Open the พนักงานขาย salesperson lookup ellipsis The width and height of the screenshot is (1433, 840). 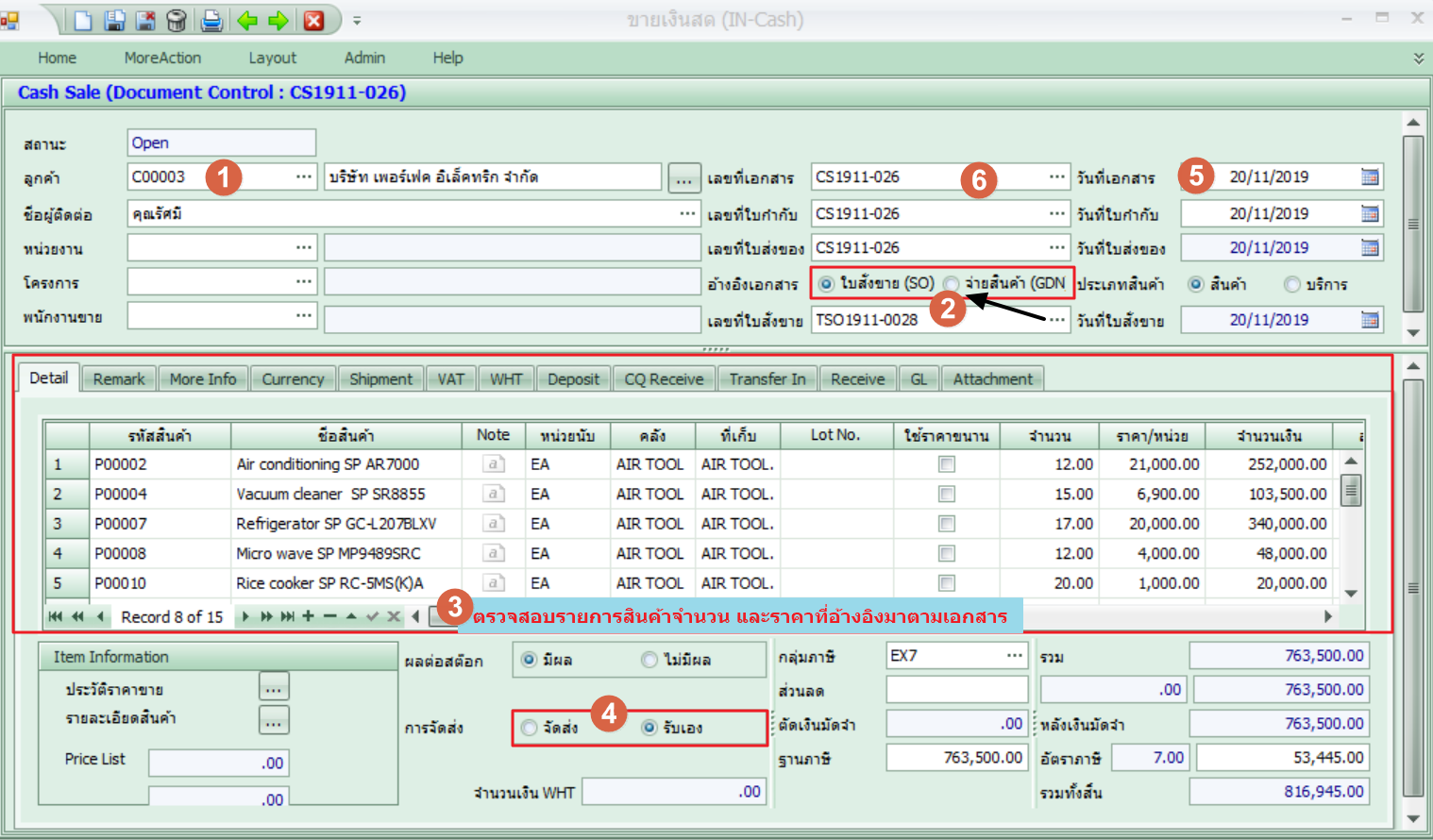click(x=303, y=315)
